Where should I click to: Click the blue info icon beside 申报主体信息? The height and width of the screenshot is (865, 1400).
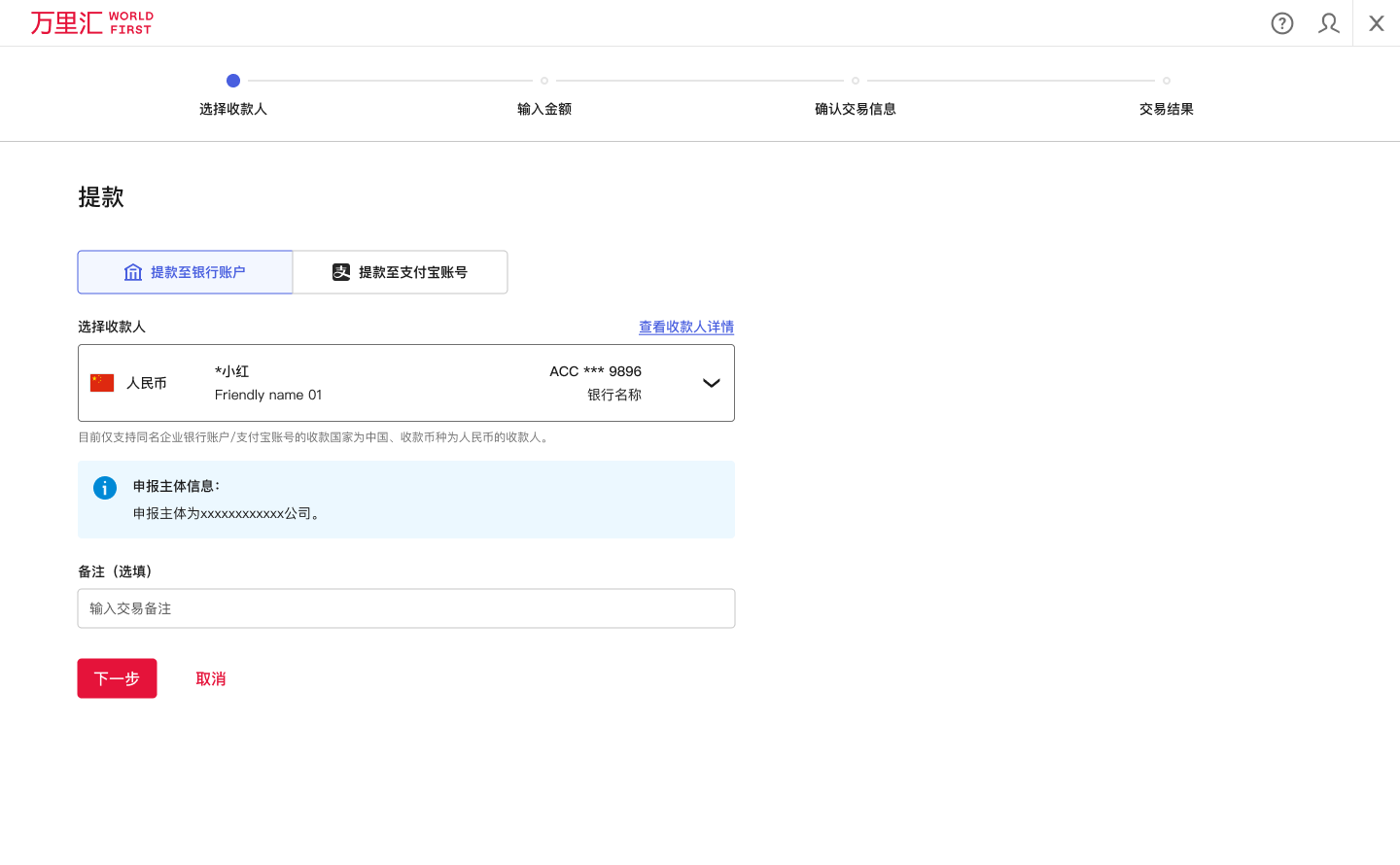(x=104, y=487)
